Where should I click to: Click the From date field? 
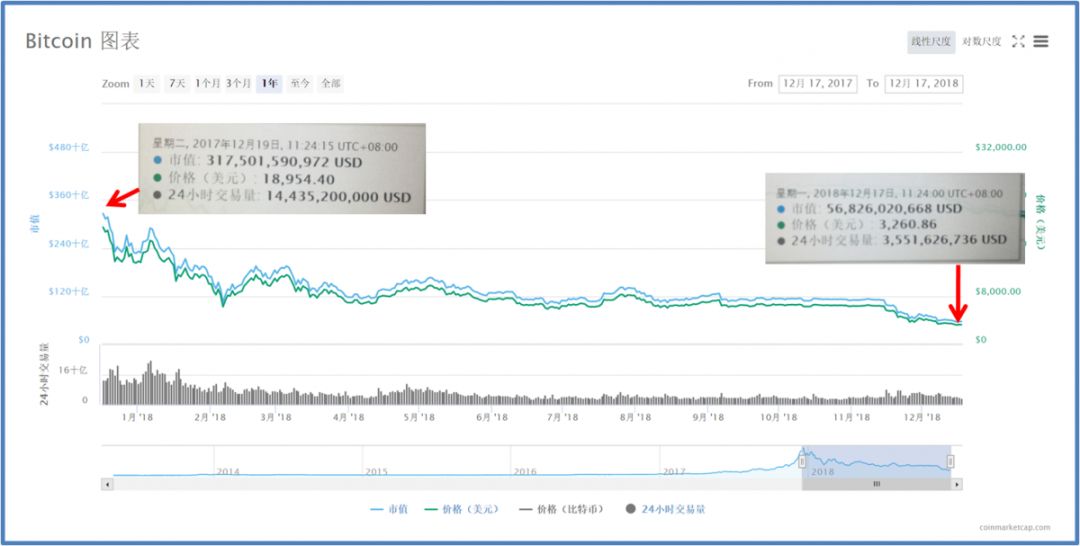[x=817, y=84]
